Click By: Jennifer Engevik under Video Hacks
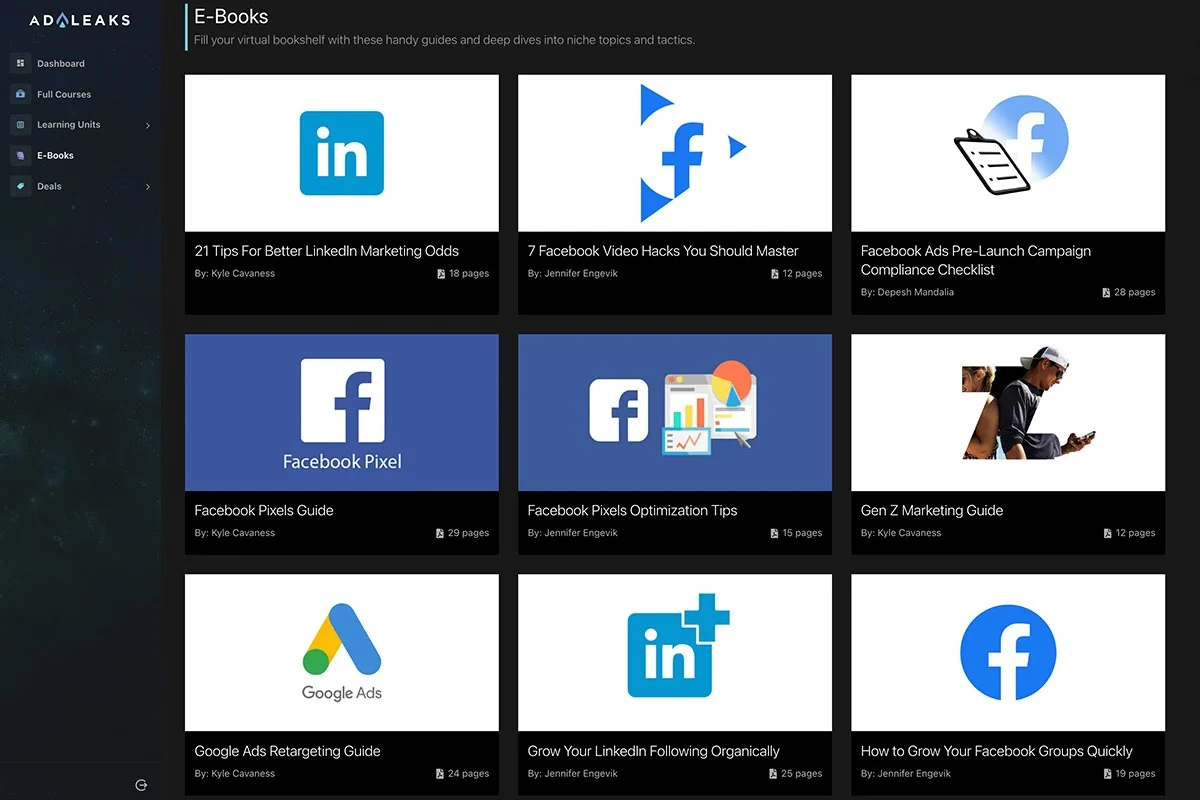Screen dimensions: 1200x800 pyautogui.click(x=572, y=273)
